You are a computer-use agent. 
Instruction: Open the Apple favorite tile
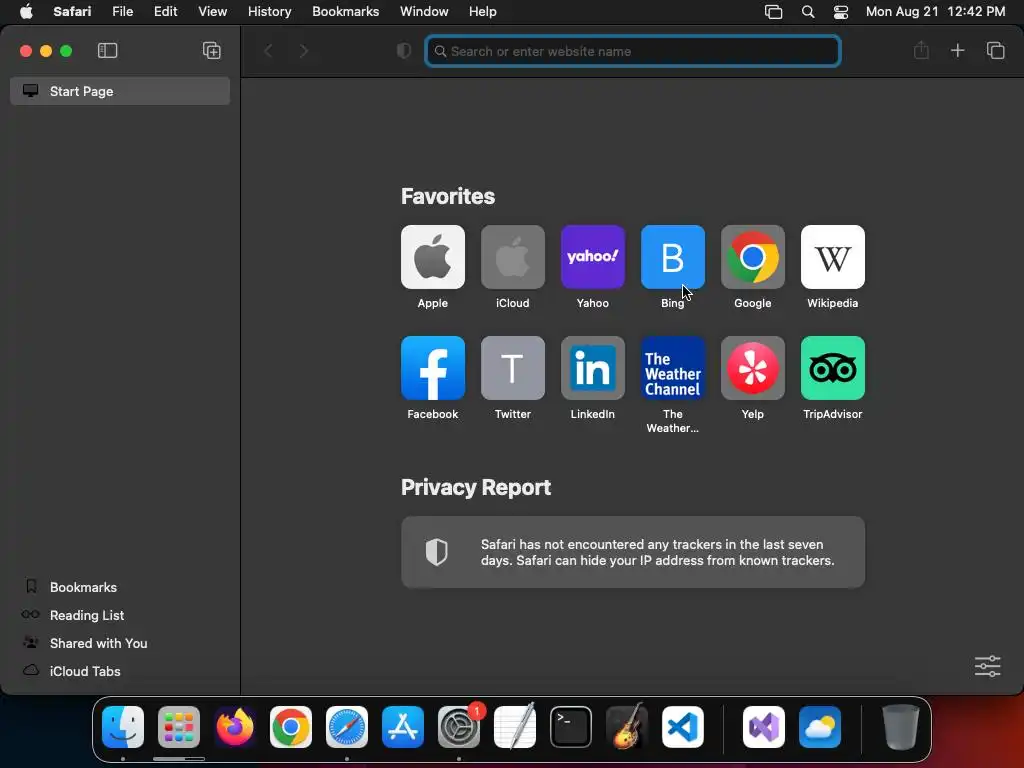432,257
